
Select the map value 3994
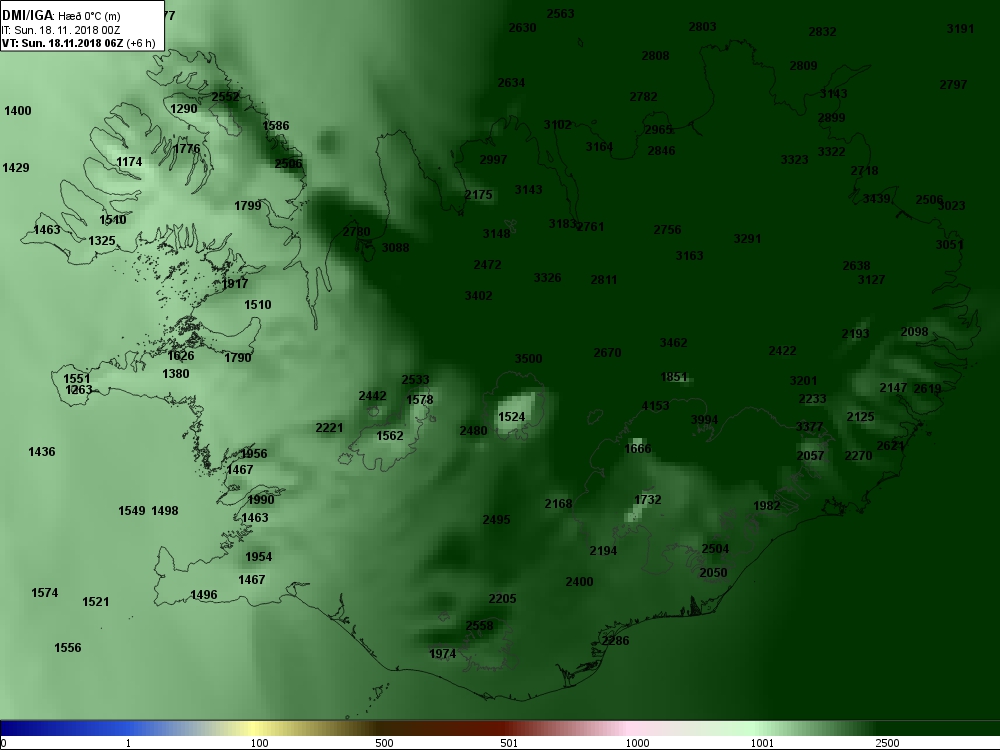(x=704, y=420)
